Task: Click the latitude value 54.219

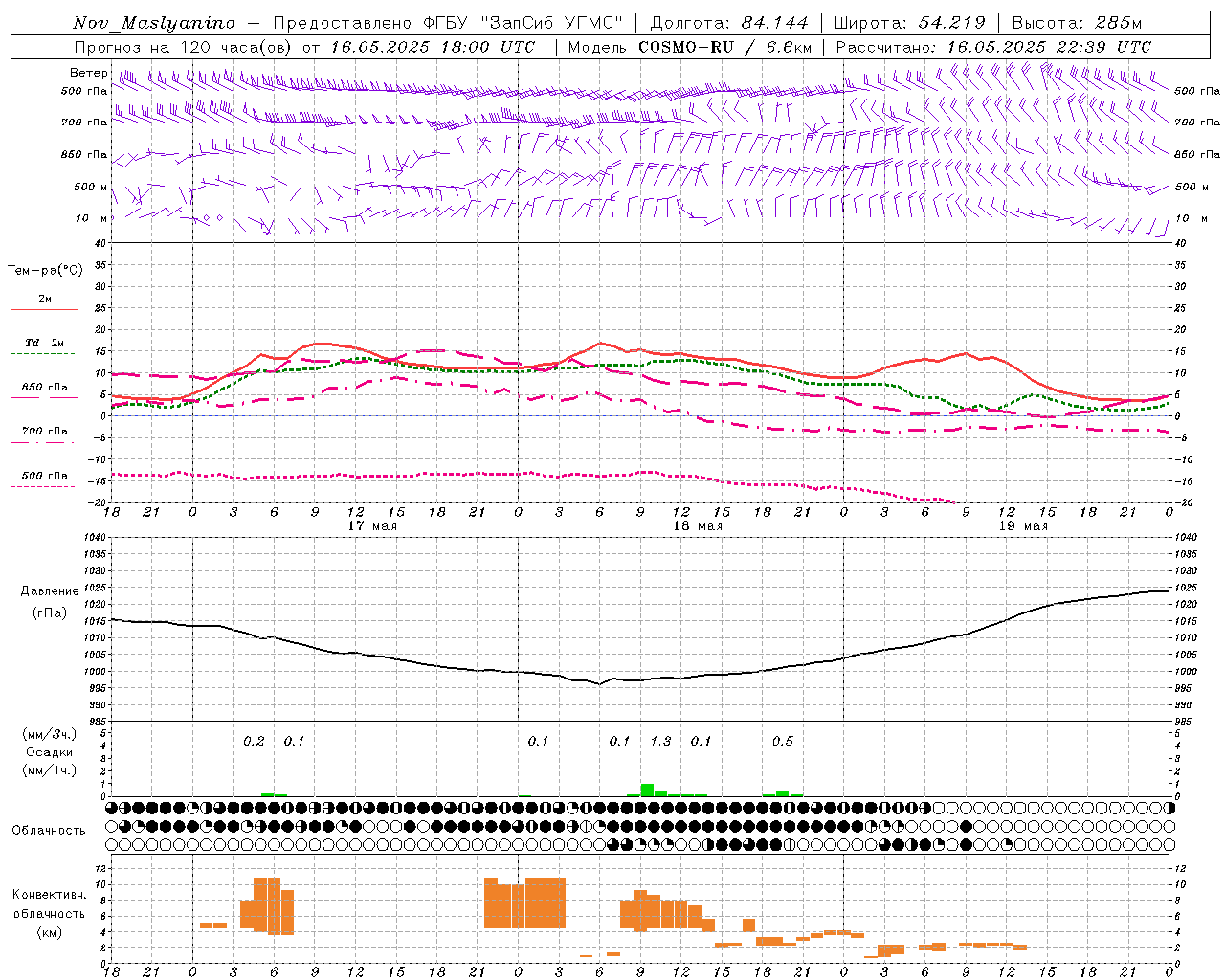Action: point(951,23)
